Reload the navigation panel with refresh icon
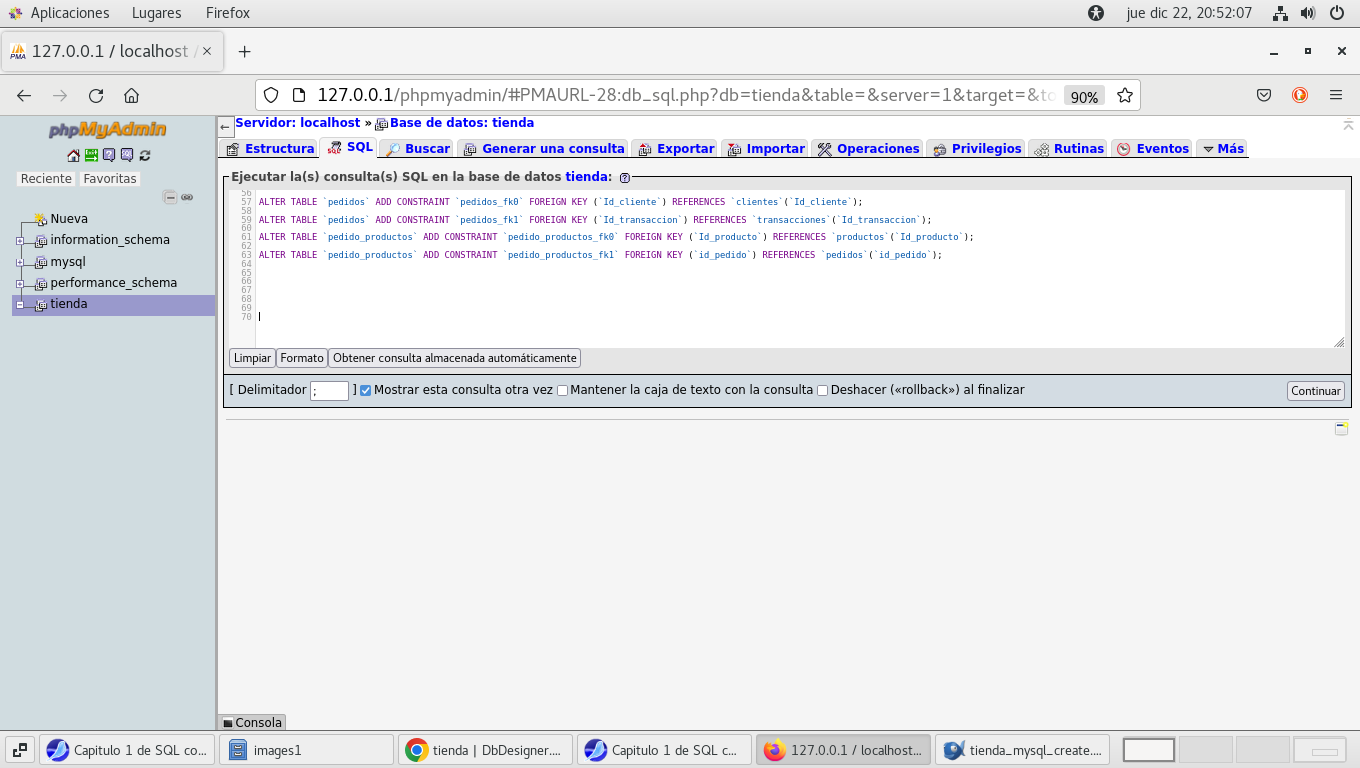The width and height of the screenshot is (1360, 768). tap(145, 155)
